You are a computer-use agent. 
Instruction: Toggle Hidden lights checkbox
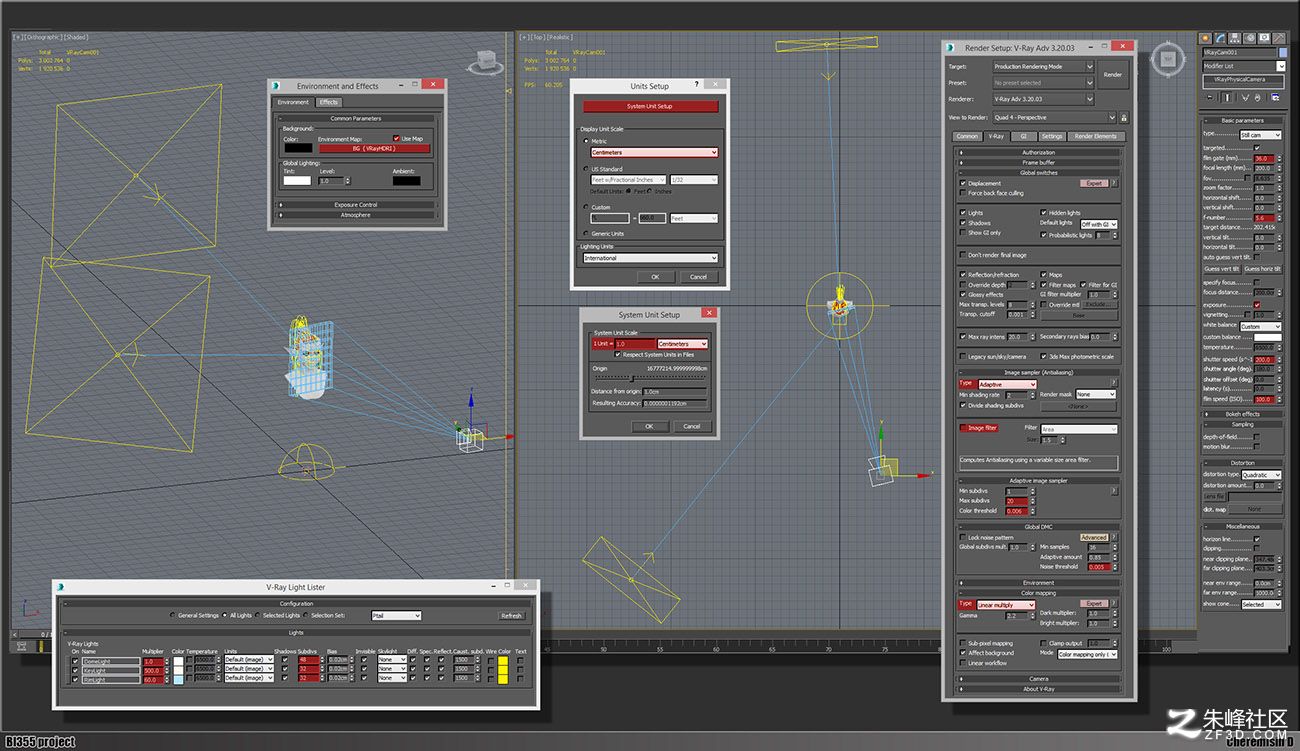click(1044, 213)
